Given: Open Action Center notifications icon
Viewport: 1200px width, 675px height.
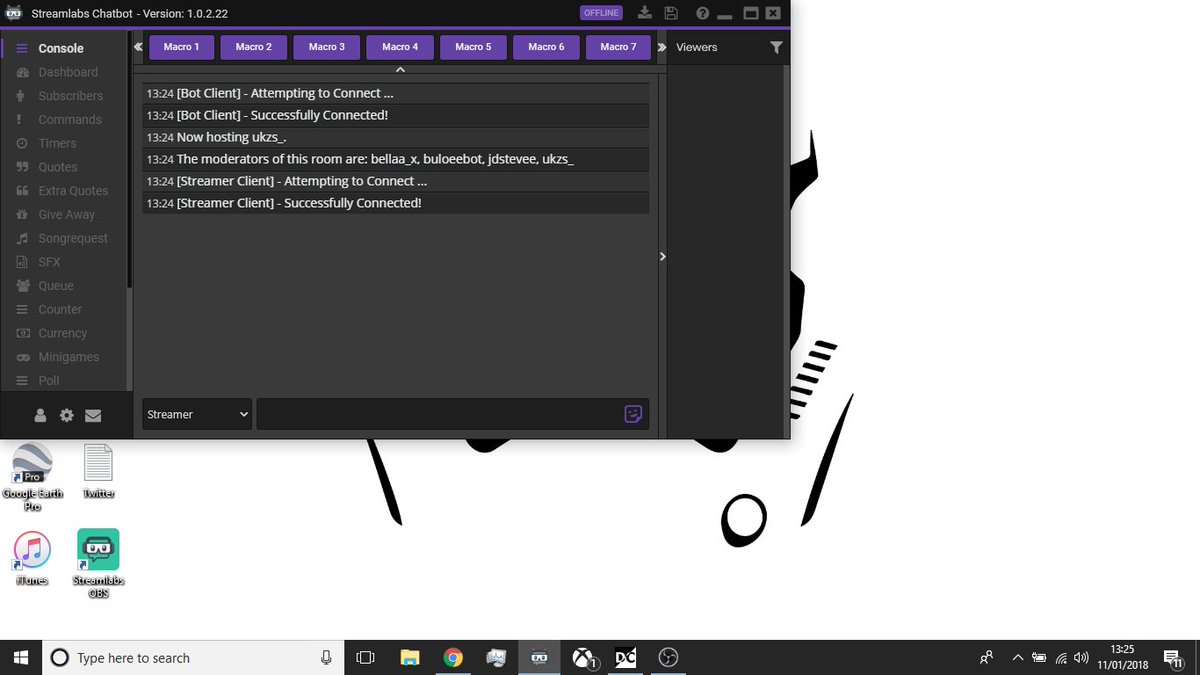Looking at the screenshot, I should [1173, 658].
